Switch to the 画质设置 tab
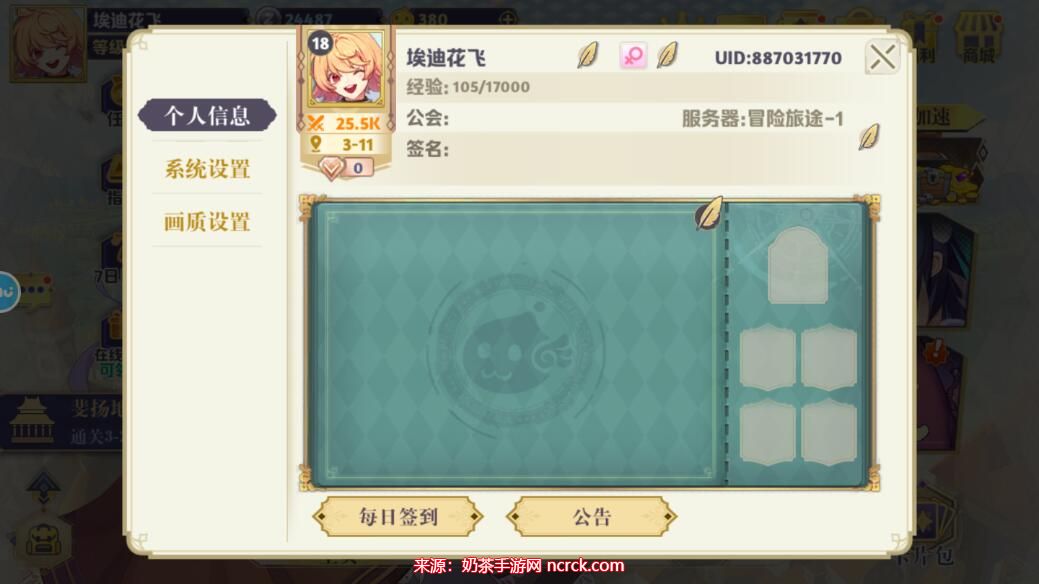 pos(207,221)
